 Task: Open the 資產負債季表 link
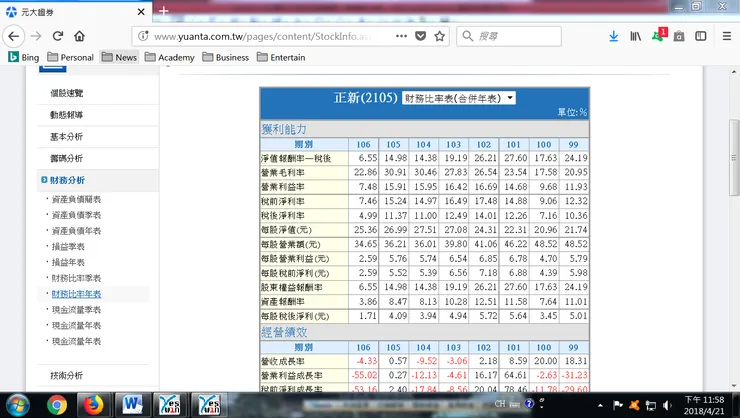(x=76, y=215)
